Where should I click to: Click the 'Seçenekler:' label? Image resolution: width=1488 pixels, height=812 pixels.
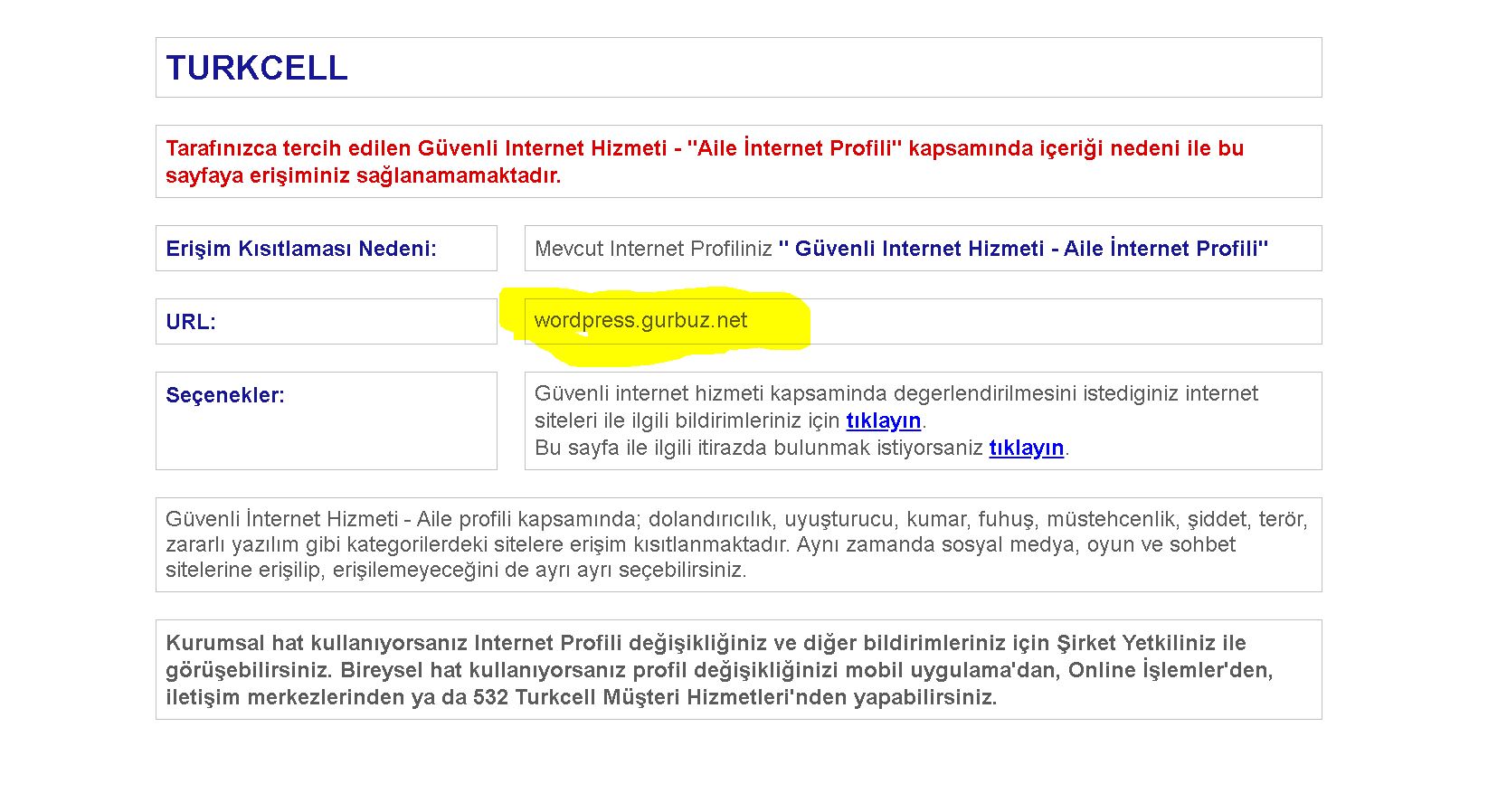tap(225, 395)
